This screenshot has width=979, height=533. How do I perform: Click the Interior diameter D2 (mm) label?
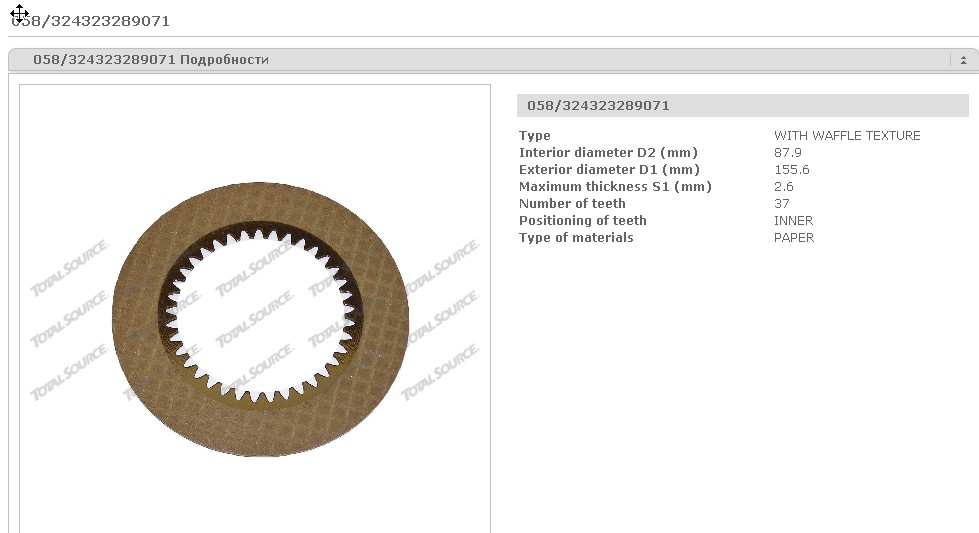tap(608, 153)
